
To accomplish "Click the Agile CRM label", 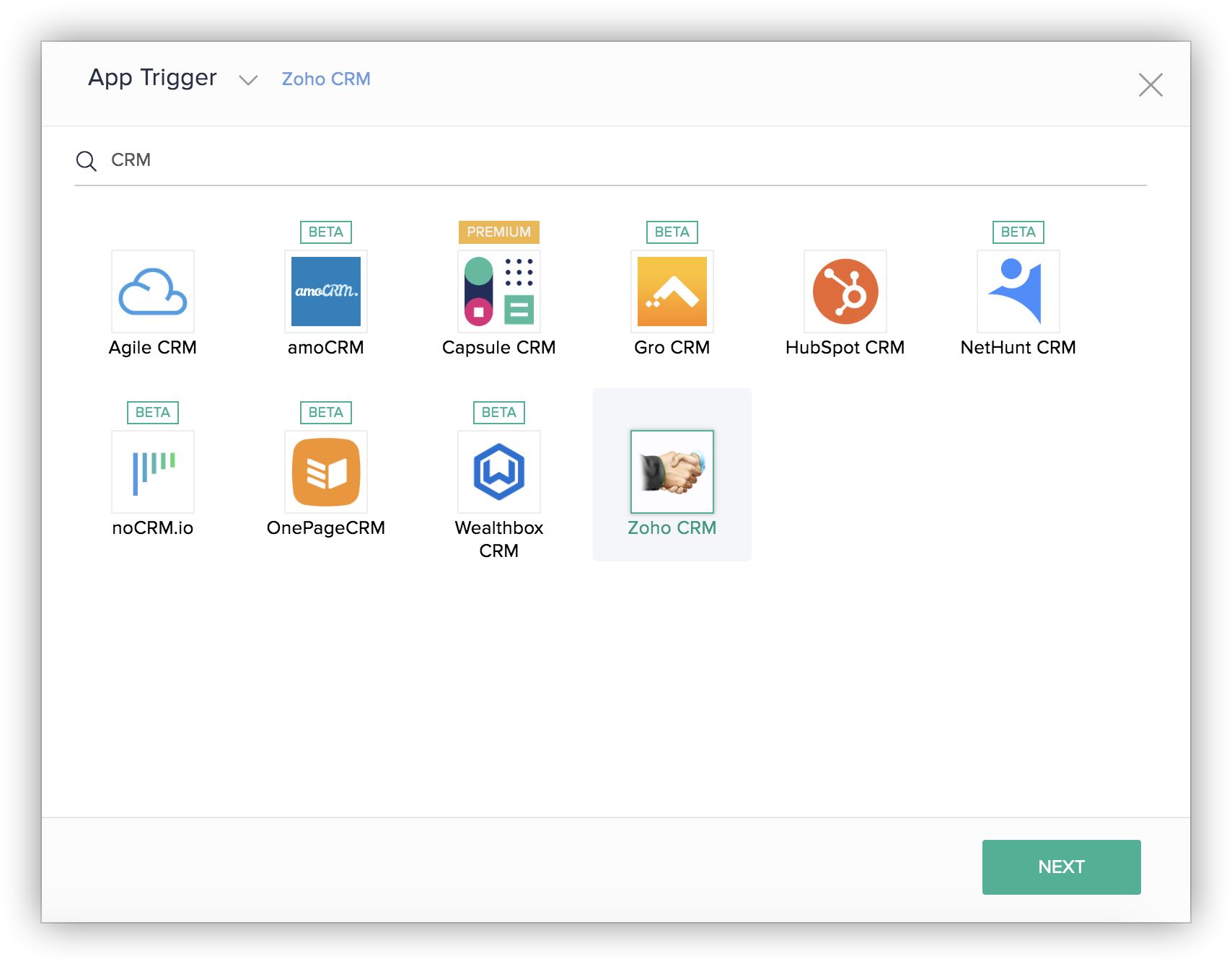I will click(153, 348).
